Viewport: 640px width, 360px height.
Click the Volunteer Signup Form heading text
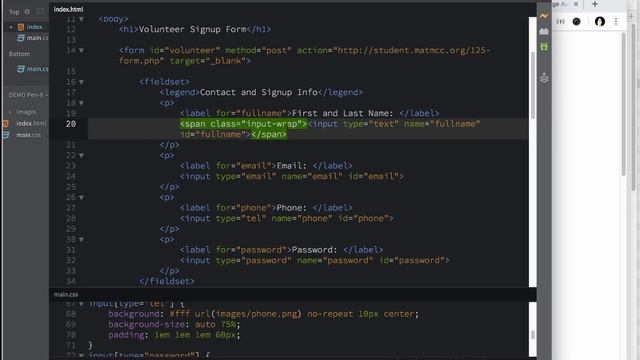pos(193,29)
